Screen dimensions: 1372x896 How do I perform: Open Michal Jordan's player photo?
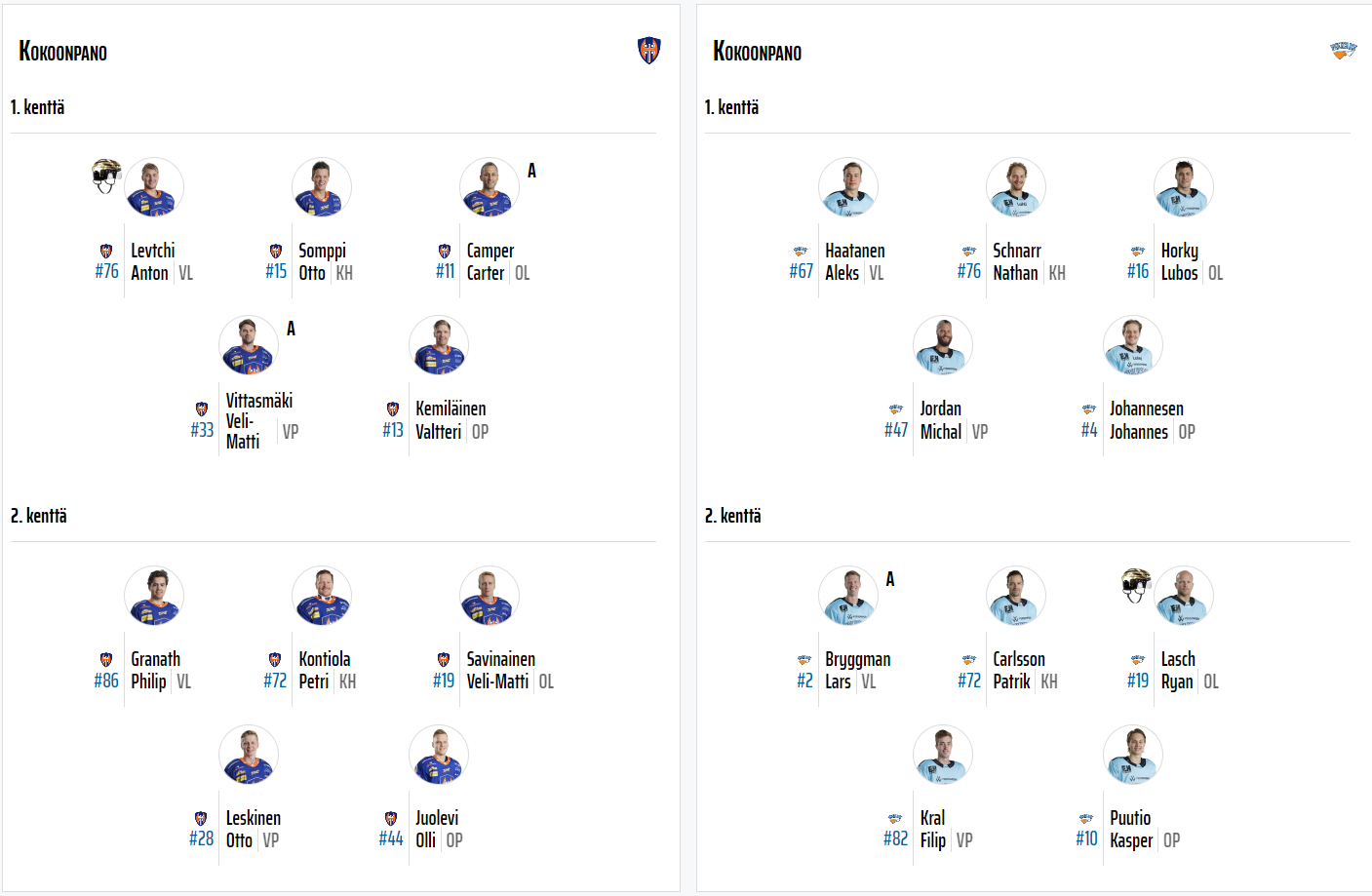click(x=942, y=345)
